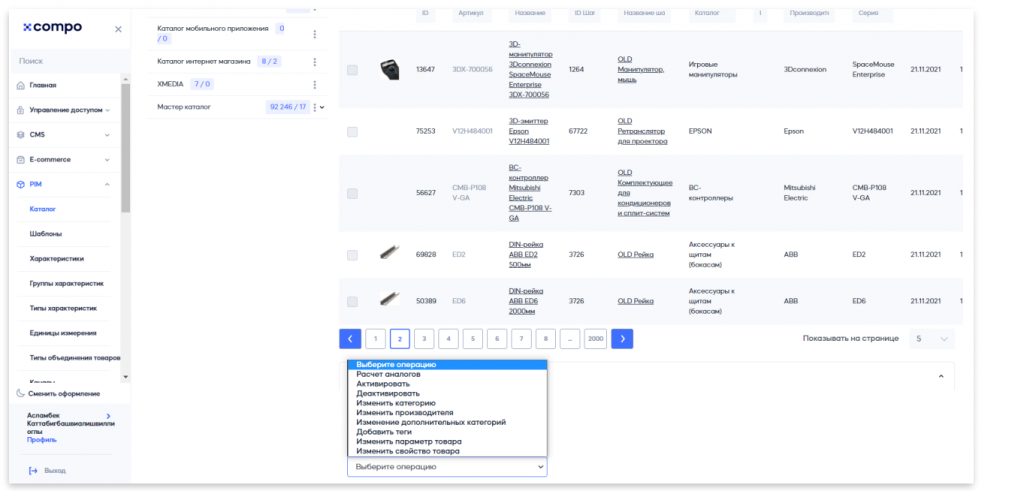Go to previous page arrow button

pos(350,339)
